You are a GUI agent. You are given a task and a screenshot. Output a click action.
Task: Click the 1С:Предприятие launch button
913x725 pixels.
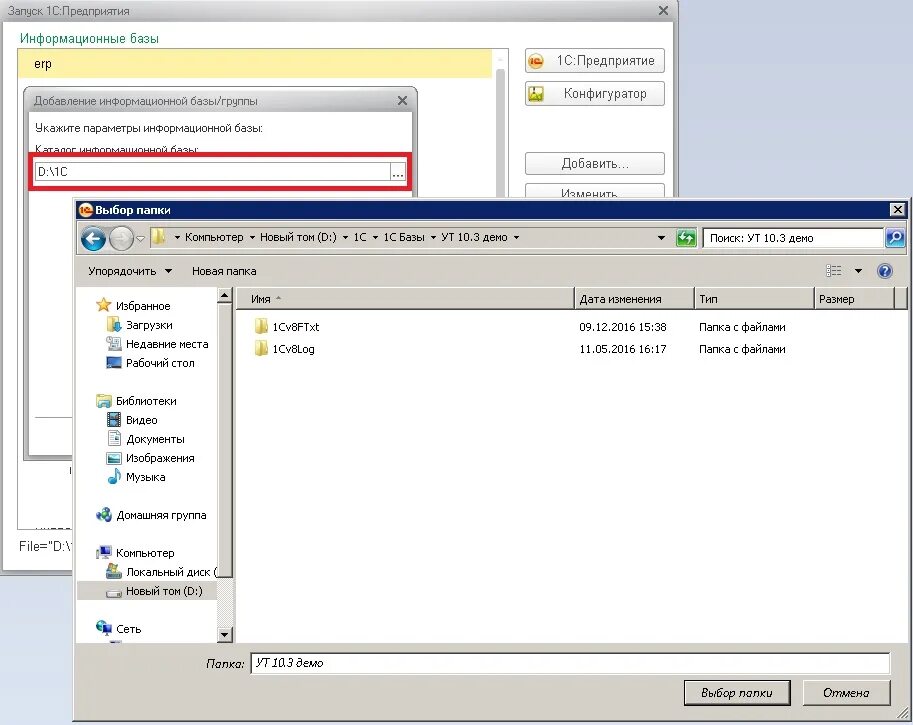tap(594, 61)
